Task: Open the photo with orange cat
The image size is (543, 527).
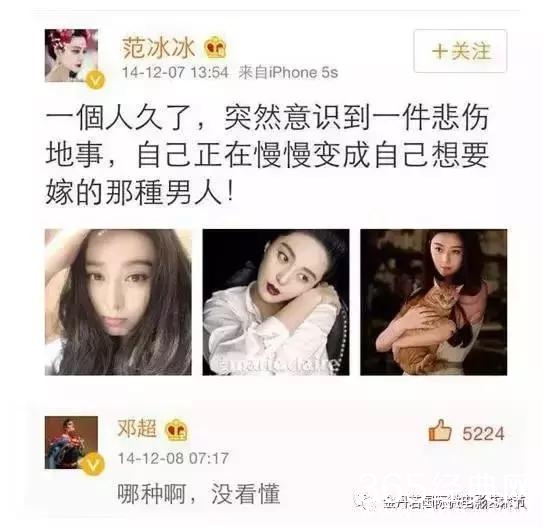Action: point(434,302)
